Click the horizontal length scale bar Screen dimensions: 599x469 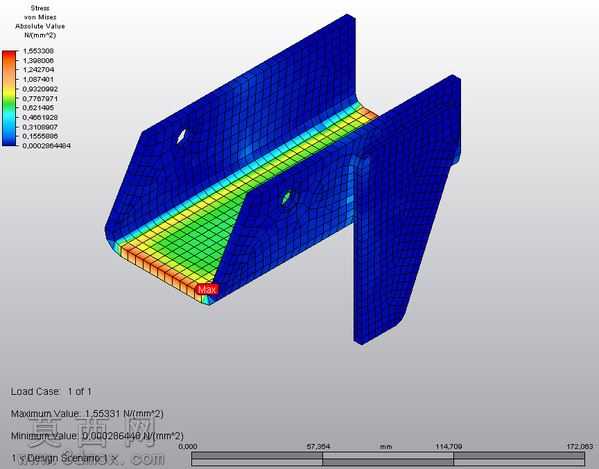pos(388,459)
